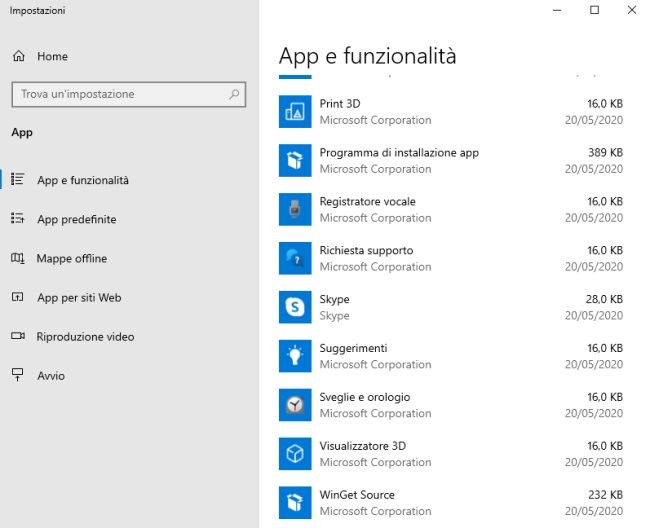Select the Registratore vocale entry
The width and height of the screenshot is (650, 528).
368,201
